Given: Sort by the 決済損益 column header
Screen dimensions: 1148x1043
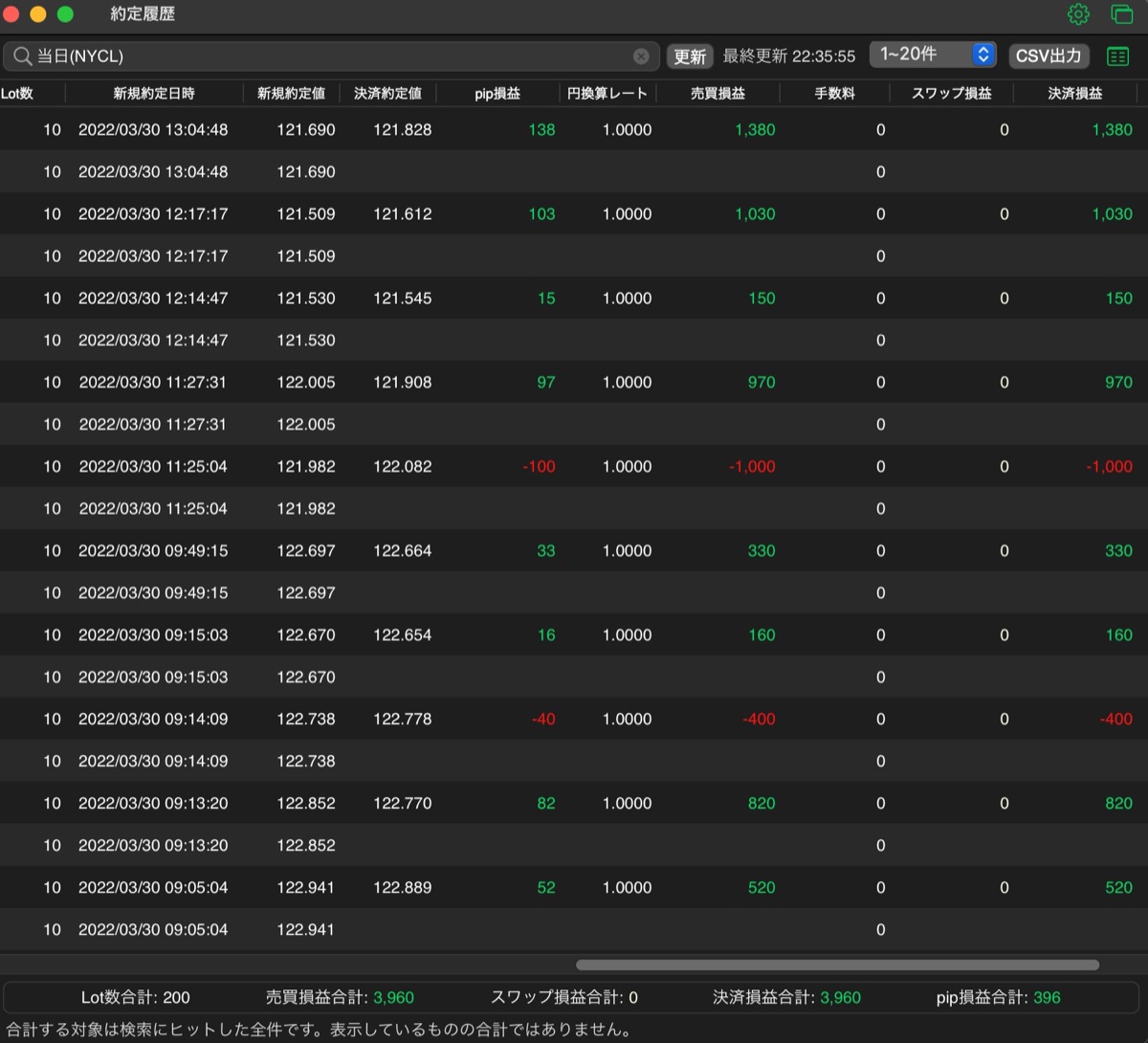Looking at the screenshot, I should tap(1075, 93).
